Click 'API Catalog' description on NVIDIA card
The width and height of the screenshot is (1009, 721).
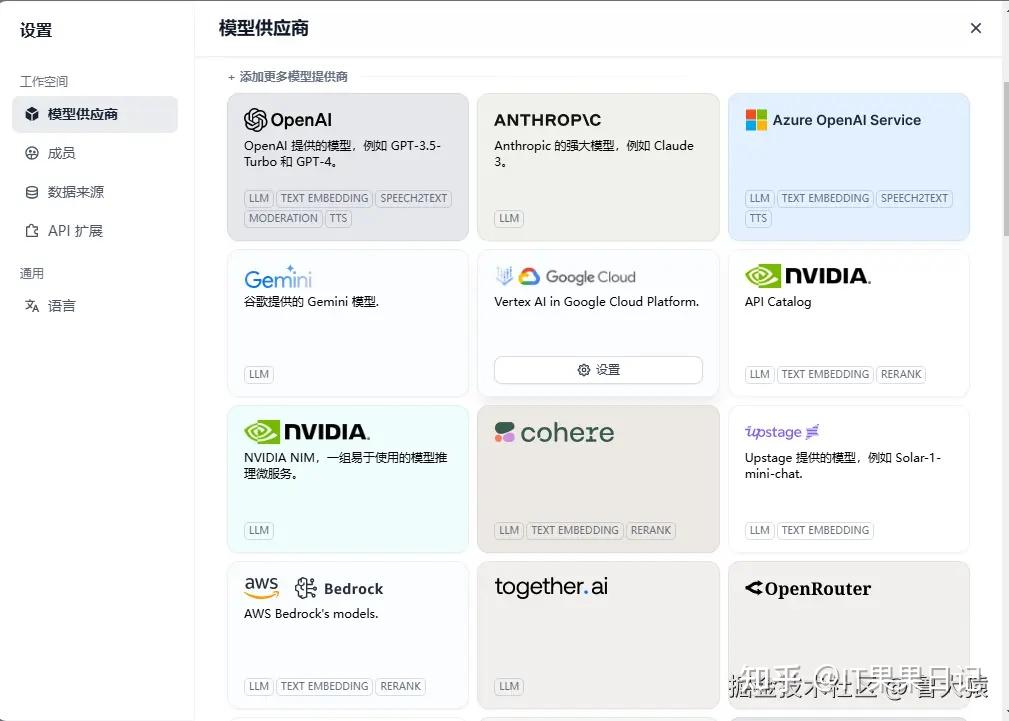pos(778,301)
